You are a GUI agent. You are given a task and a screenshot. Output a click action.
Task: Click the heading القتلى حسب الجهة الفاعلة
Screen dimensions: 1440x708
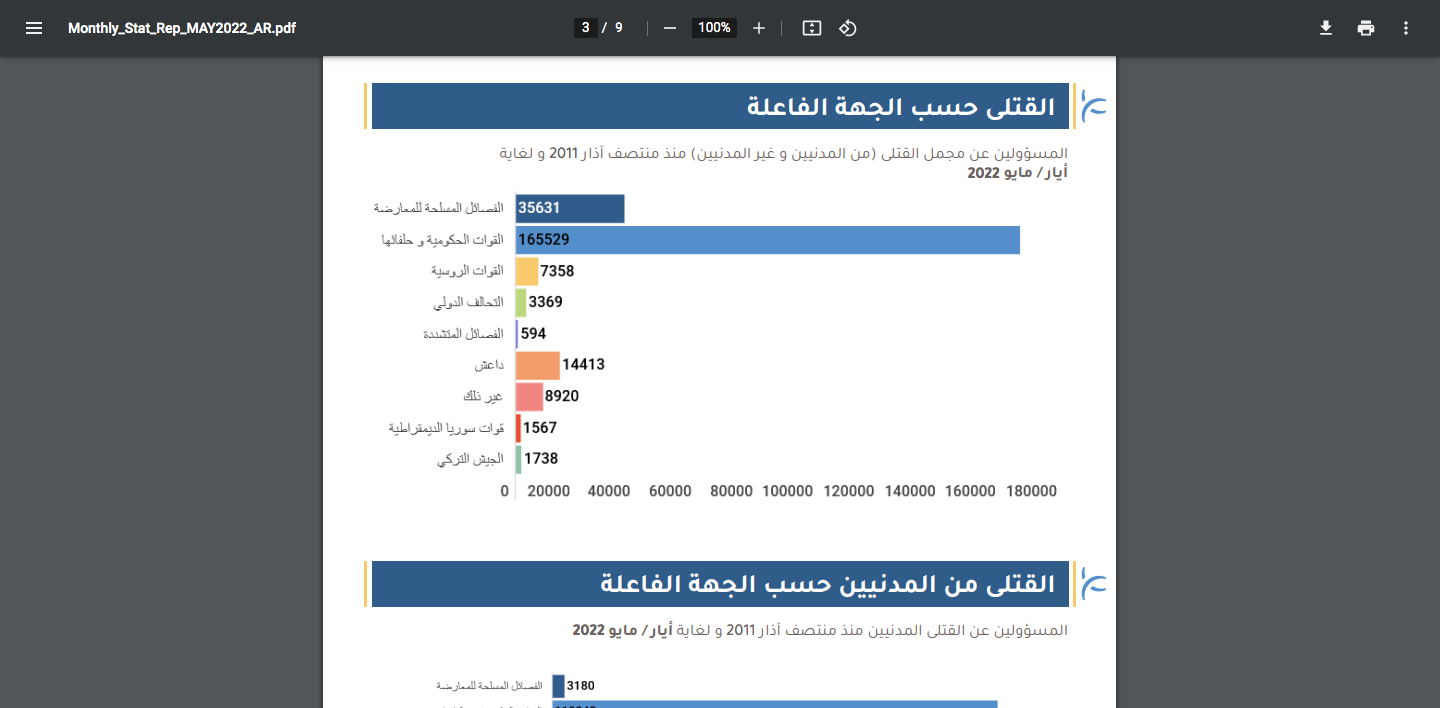point(901,107)
